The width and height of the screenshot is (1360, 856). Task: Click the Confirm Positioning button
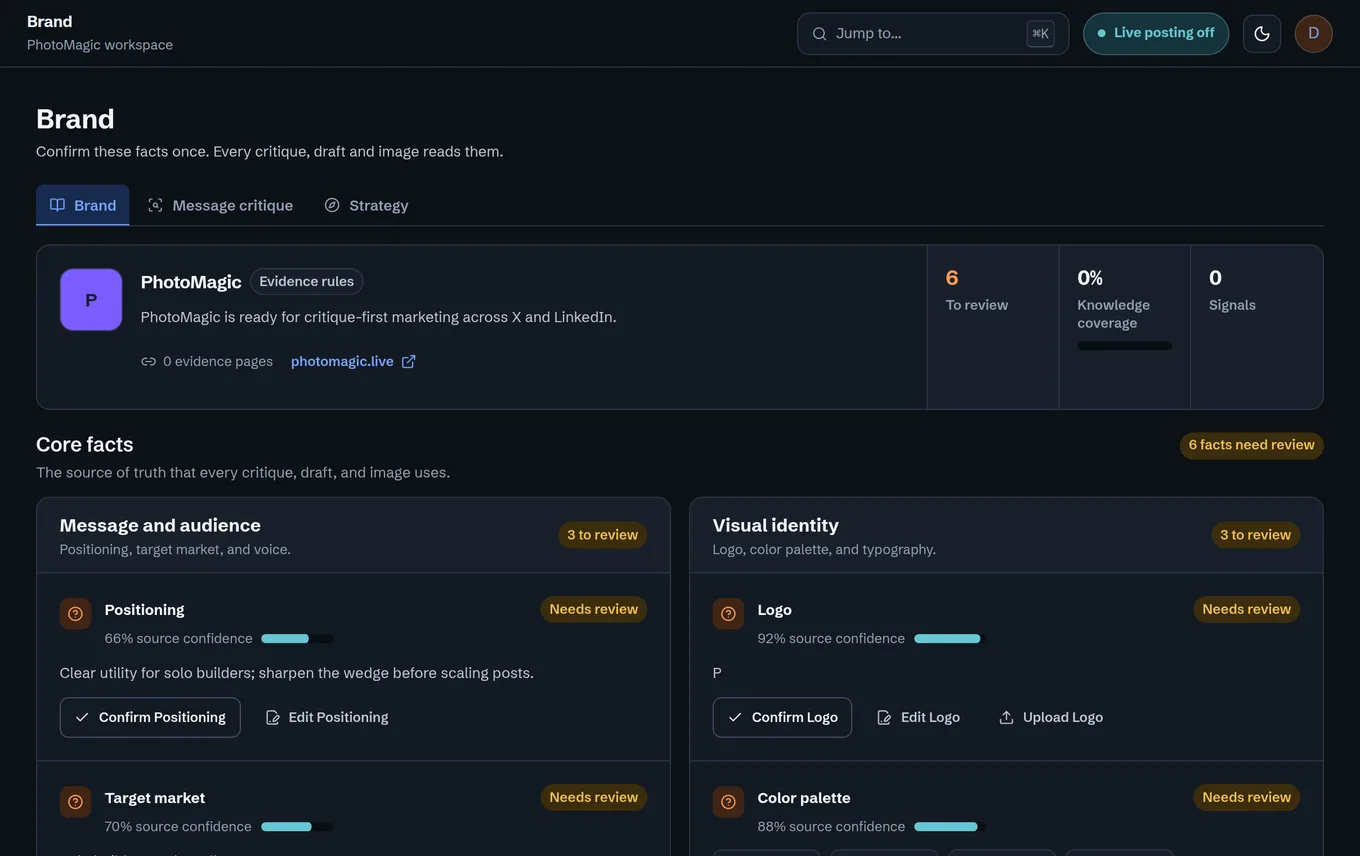point(150,717)
